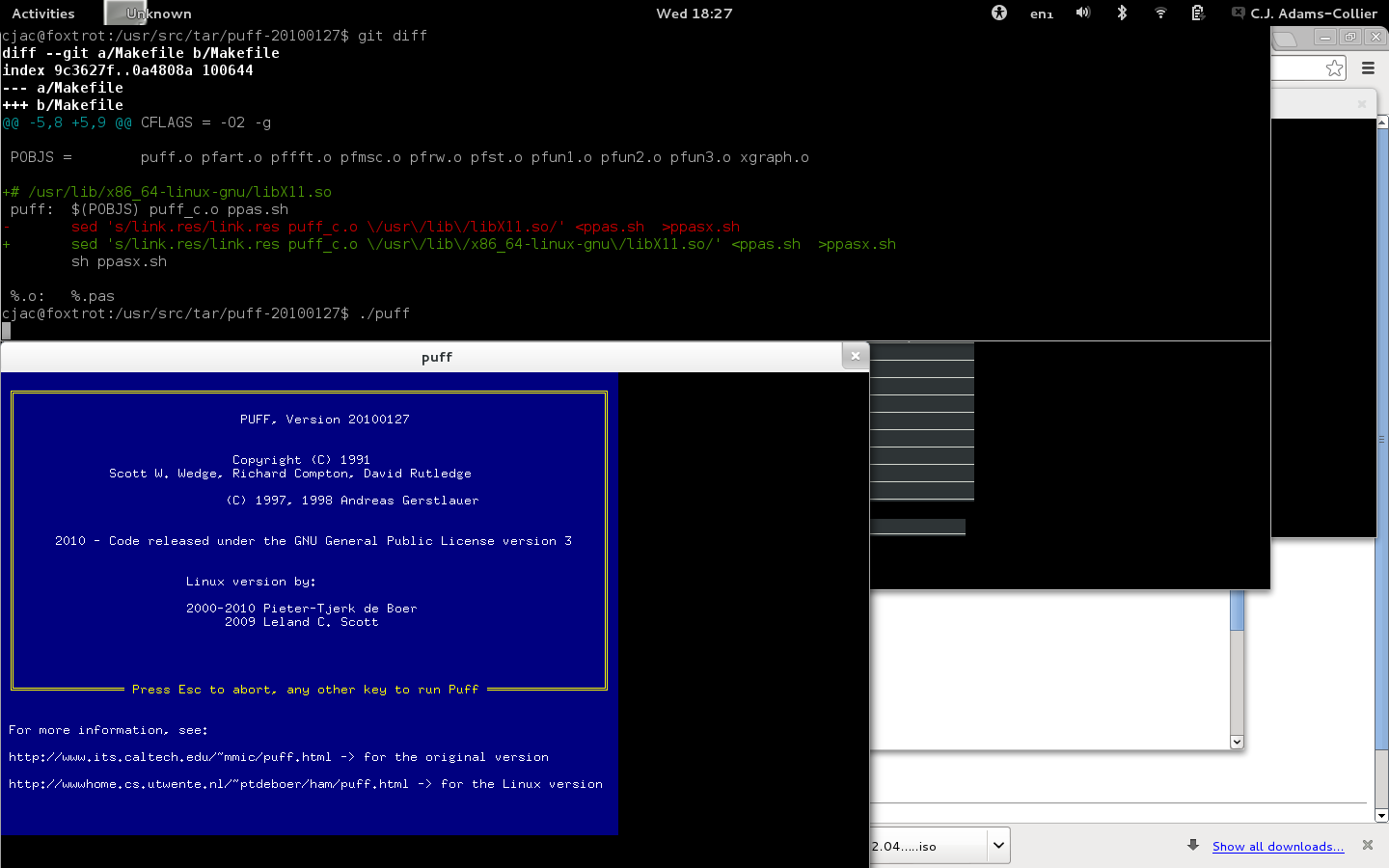Viewport: 1389px width, 868px height.
Task: Click the utwente.nl puff.html URL text
Action: pyautogui.click(x=208, y=783)
